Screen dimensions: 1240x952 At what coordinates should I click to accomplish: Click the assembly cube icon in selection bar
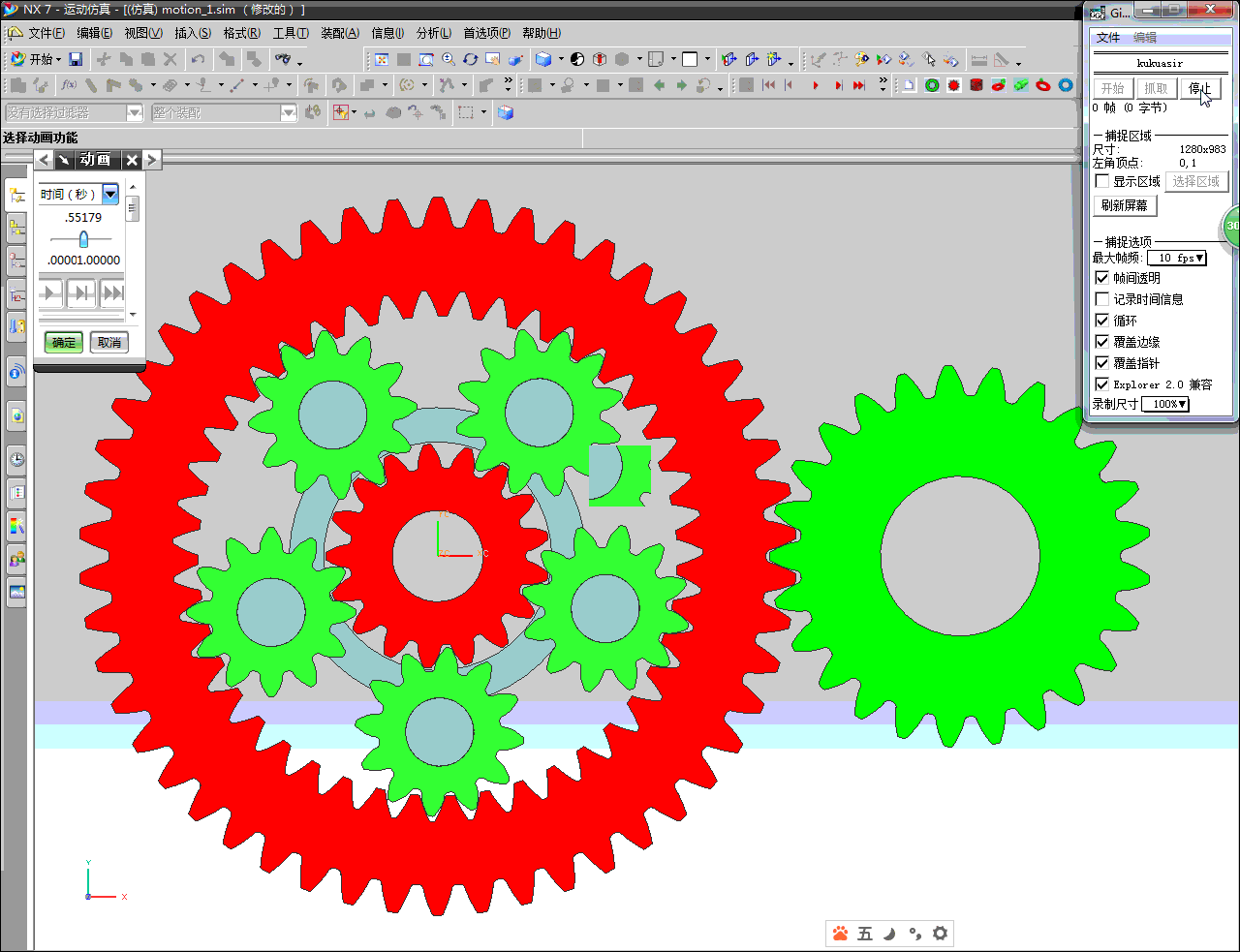pos(505,112)
